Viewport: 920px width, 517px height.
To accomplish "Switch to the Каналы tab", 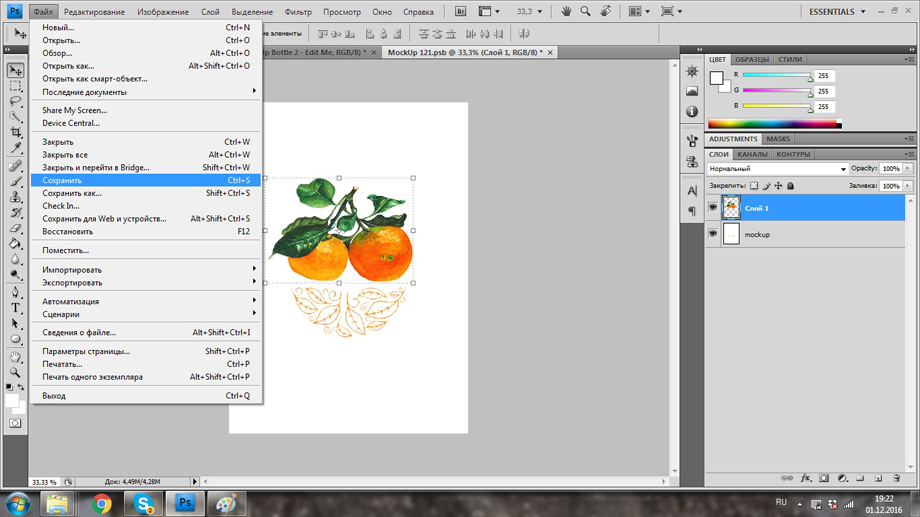I will tap(752, 154).
